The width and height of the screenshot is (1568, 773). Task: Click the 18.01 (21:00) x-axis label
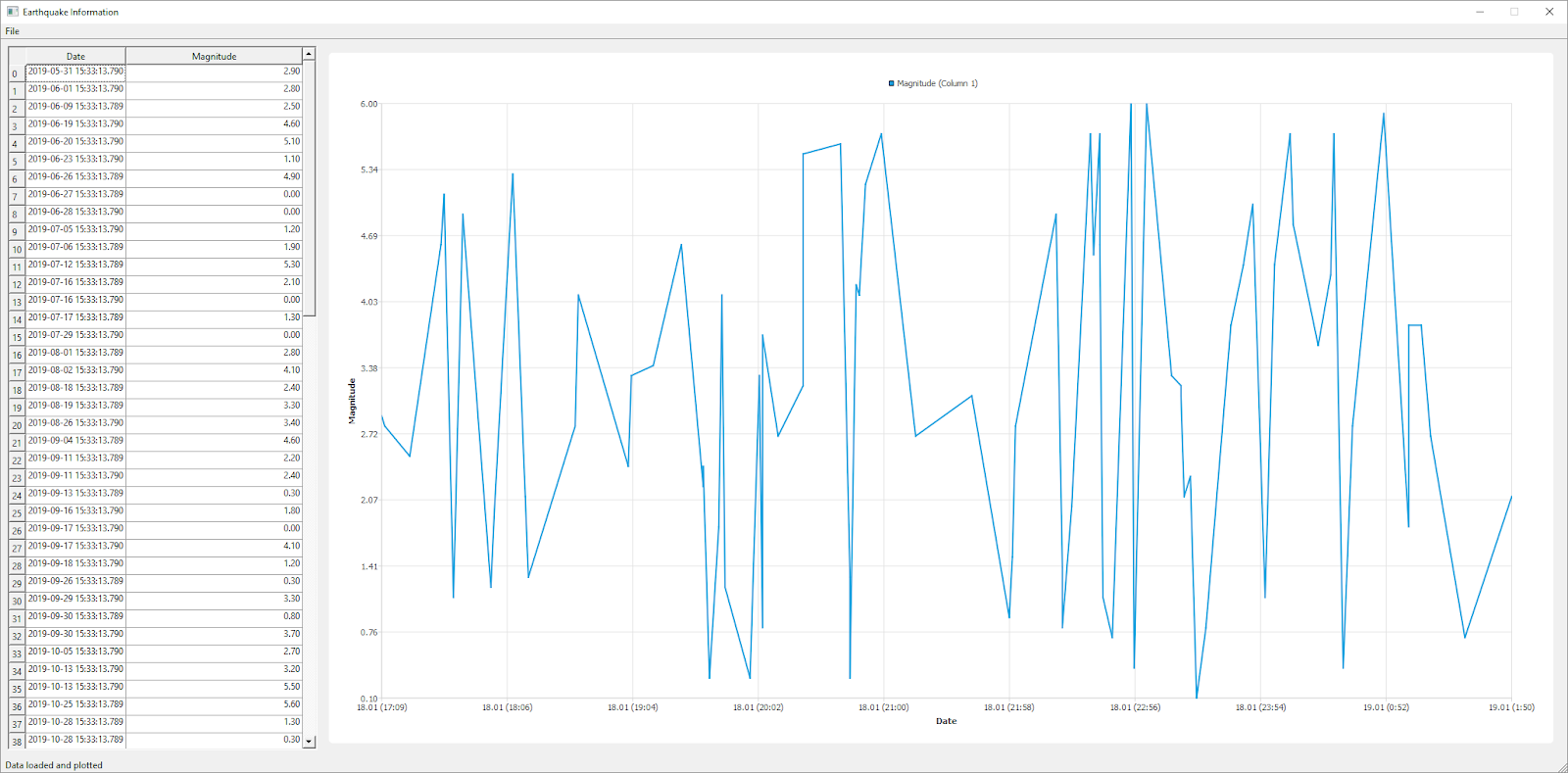(883, 707)
